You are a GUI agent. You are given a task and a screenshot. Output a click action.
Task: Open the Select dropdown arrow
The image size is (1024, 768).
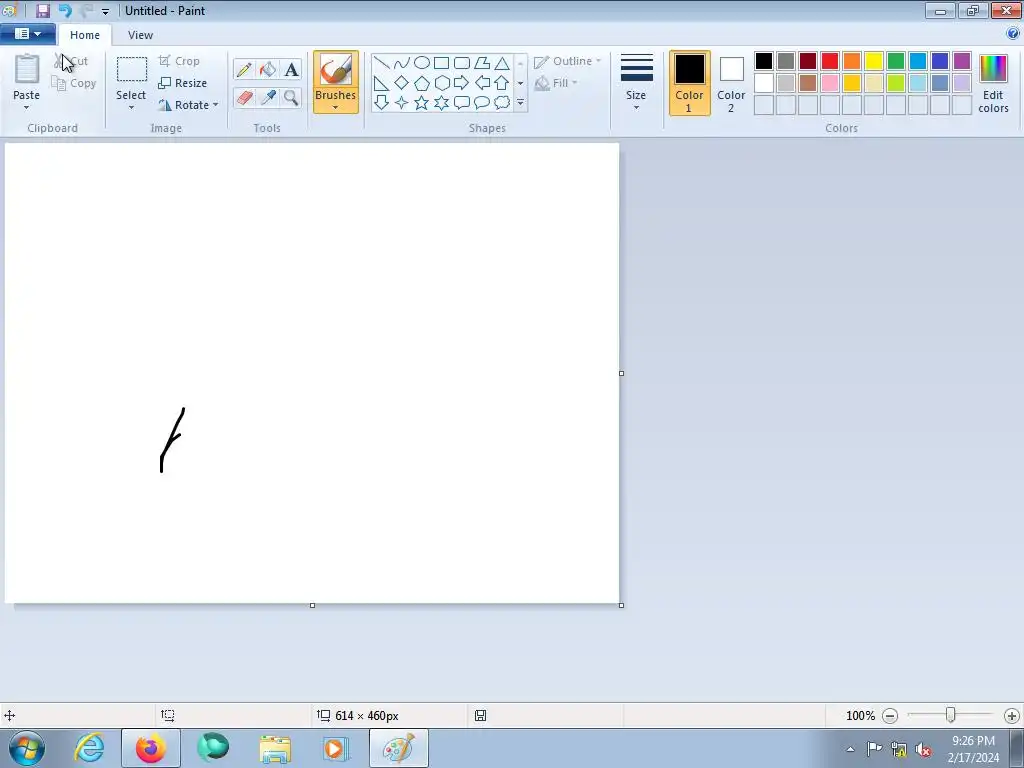coord(131,108)
